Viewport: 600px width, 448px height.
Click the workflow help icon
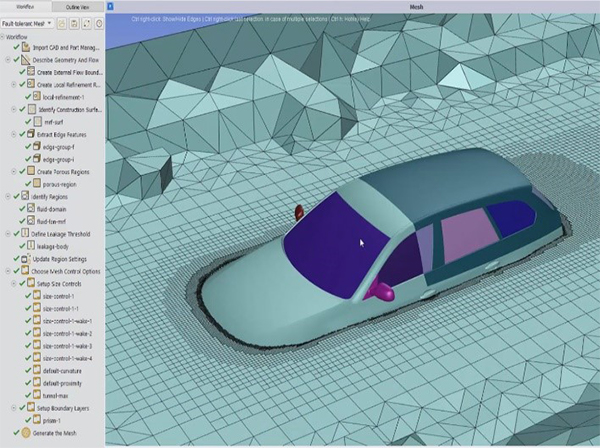(x=98, y=22)
